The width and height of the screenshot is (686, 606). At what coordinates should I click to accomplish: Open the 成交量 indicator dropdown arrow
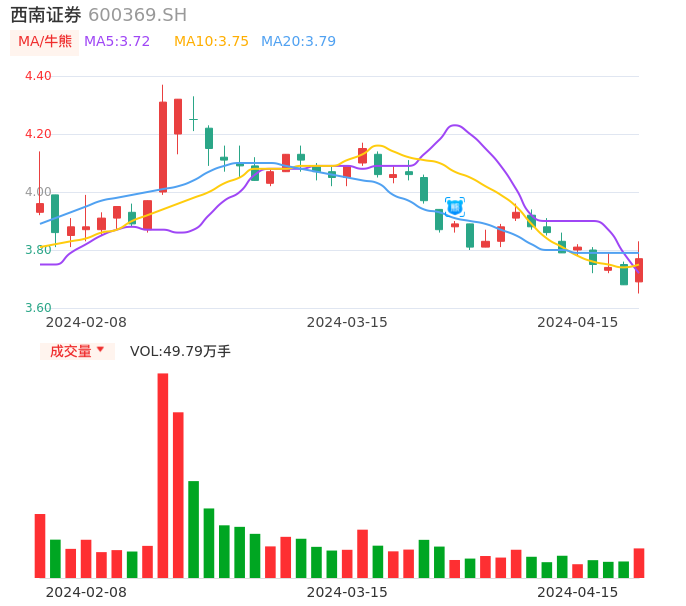point(100,350)
